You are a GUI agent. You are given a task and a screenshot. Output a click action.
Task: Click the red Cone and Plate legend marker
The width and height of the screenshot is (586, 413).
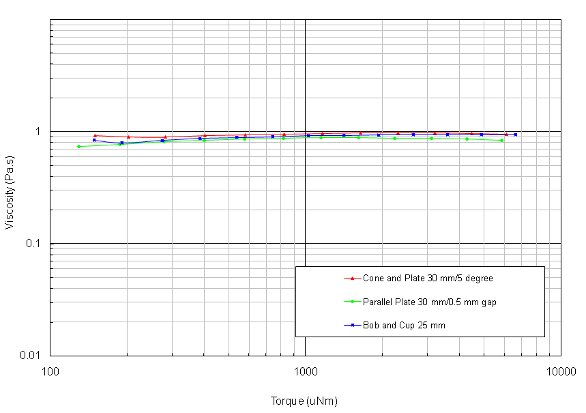tap(352, 278)
